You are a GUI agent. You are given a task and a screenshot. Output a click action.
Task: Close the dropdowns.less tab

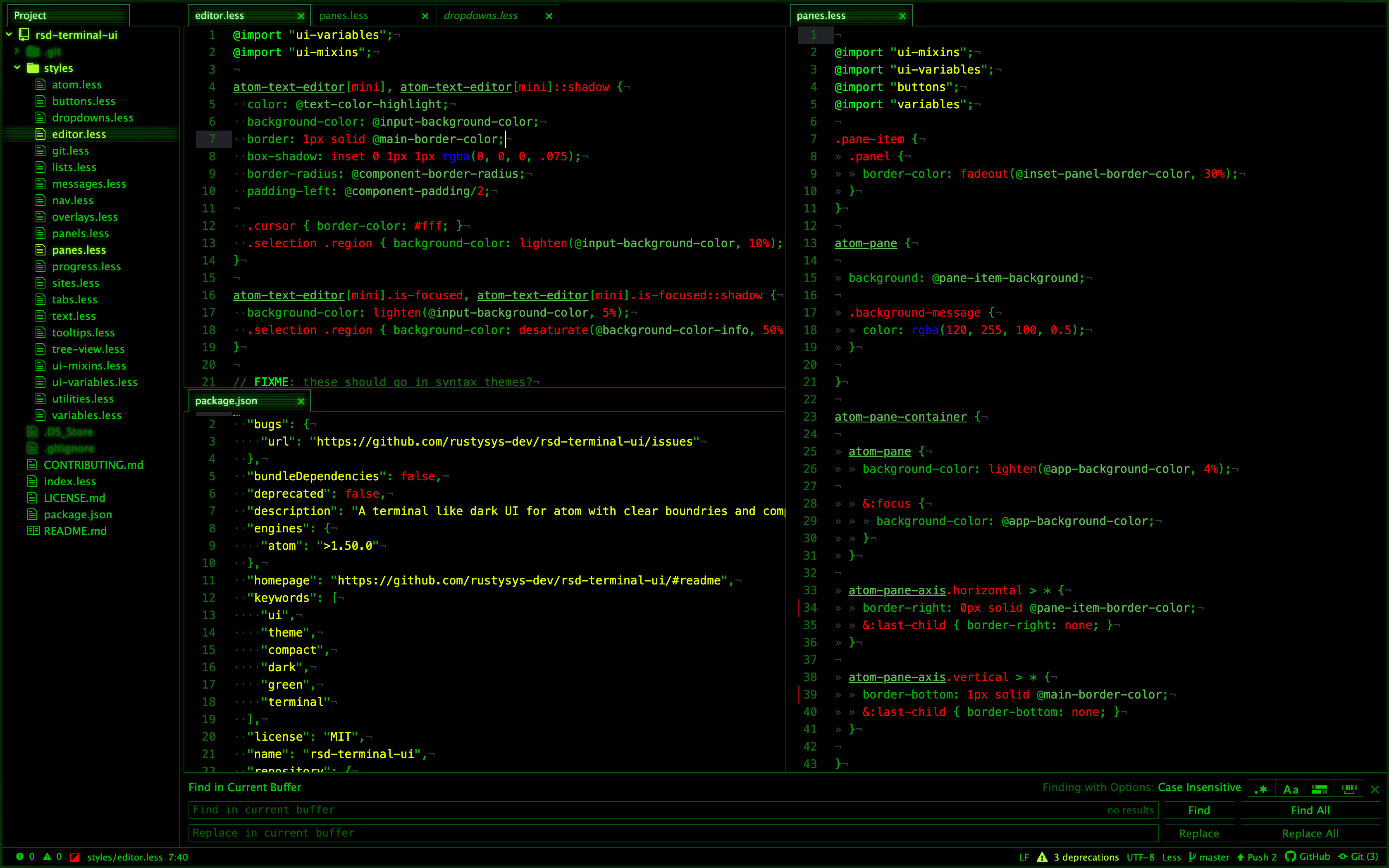pos(549,16)
